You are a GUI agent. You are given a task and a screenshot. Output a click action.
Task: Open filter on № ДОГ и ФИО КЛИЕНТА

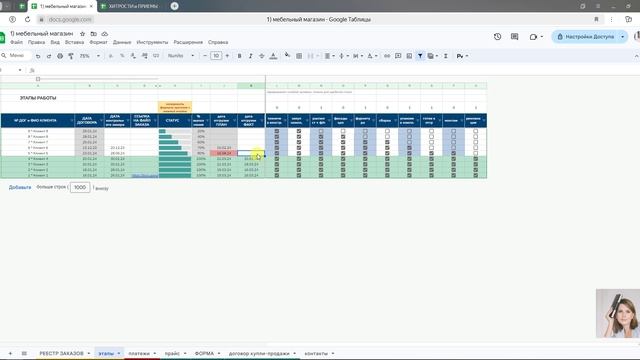(x=71, y=121)
